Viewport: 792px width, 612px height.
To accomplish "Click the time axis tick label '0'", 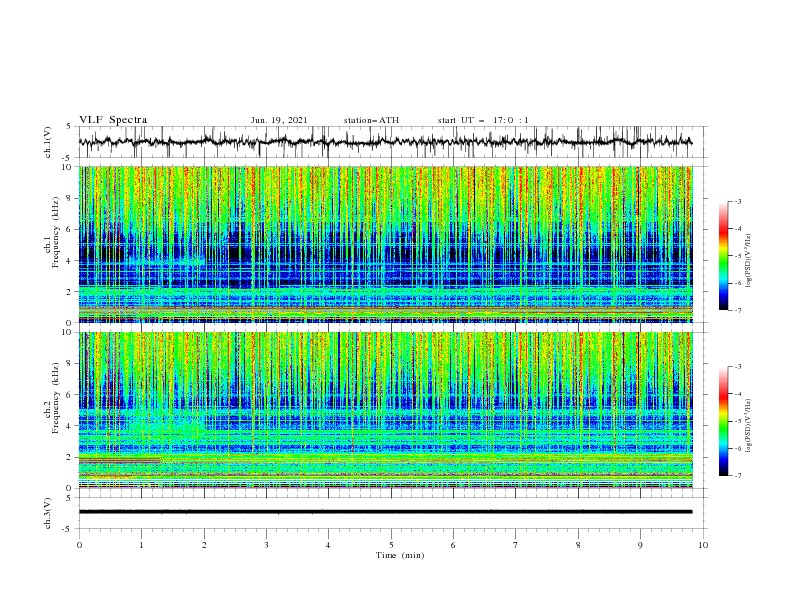I will click(79, 545).
